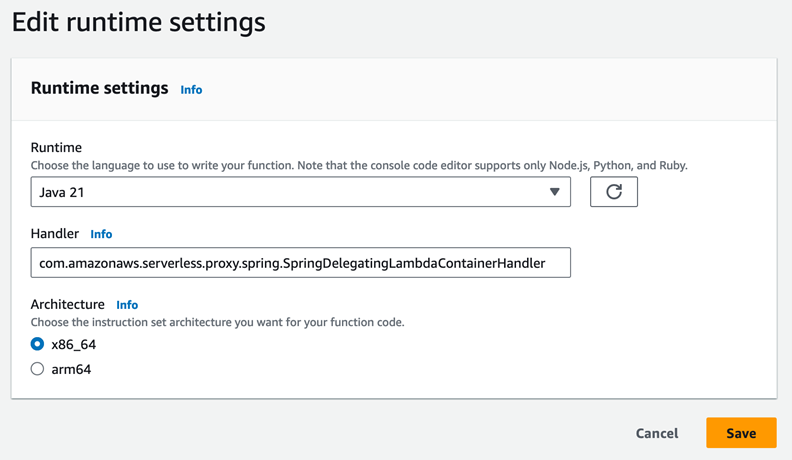Expand the Runtime dropdown arrow
This screenshot has width=792, height=460.
pos(554,192)
